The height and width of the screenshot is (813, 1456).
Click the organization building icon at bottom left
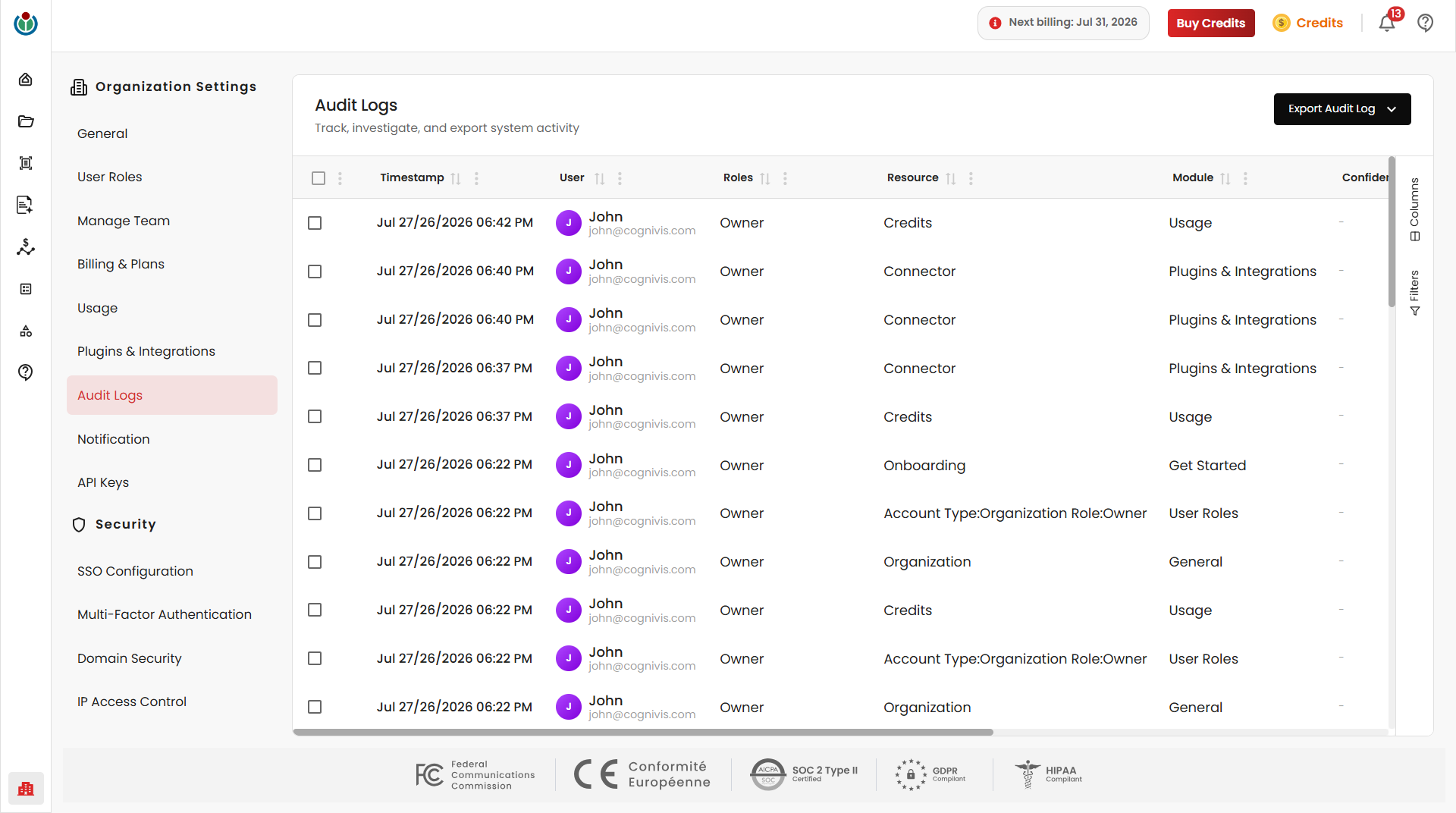pyautogui.click(x=26, y=789)
